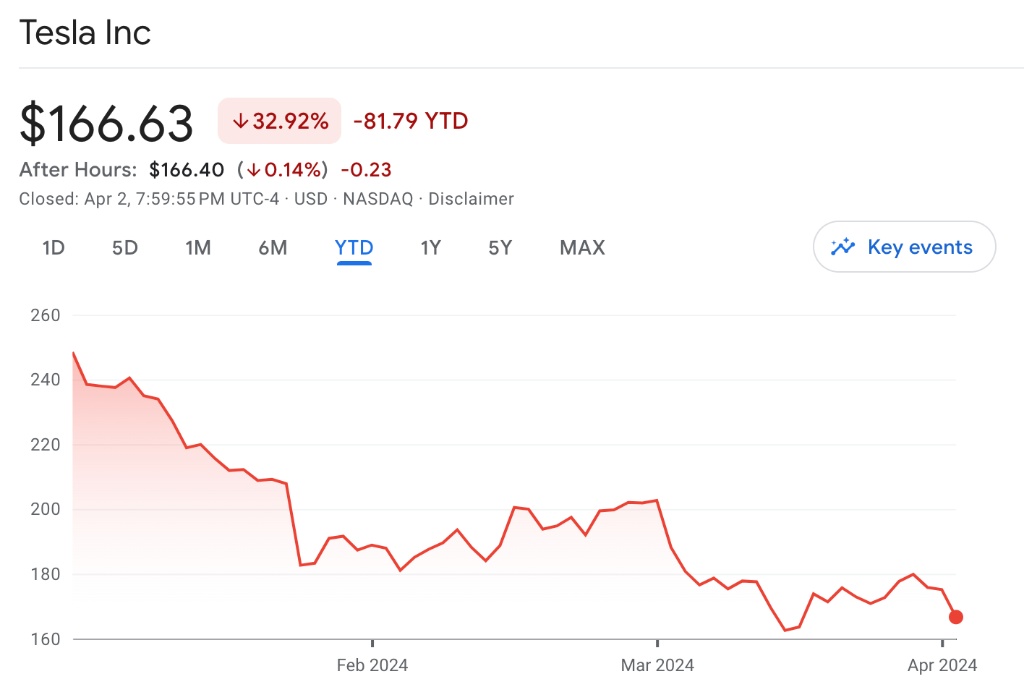This screenshot has width=1024, height=698.
Task: View the 1Y price history
Action: 430,247
